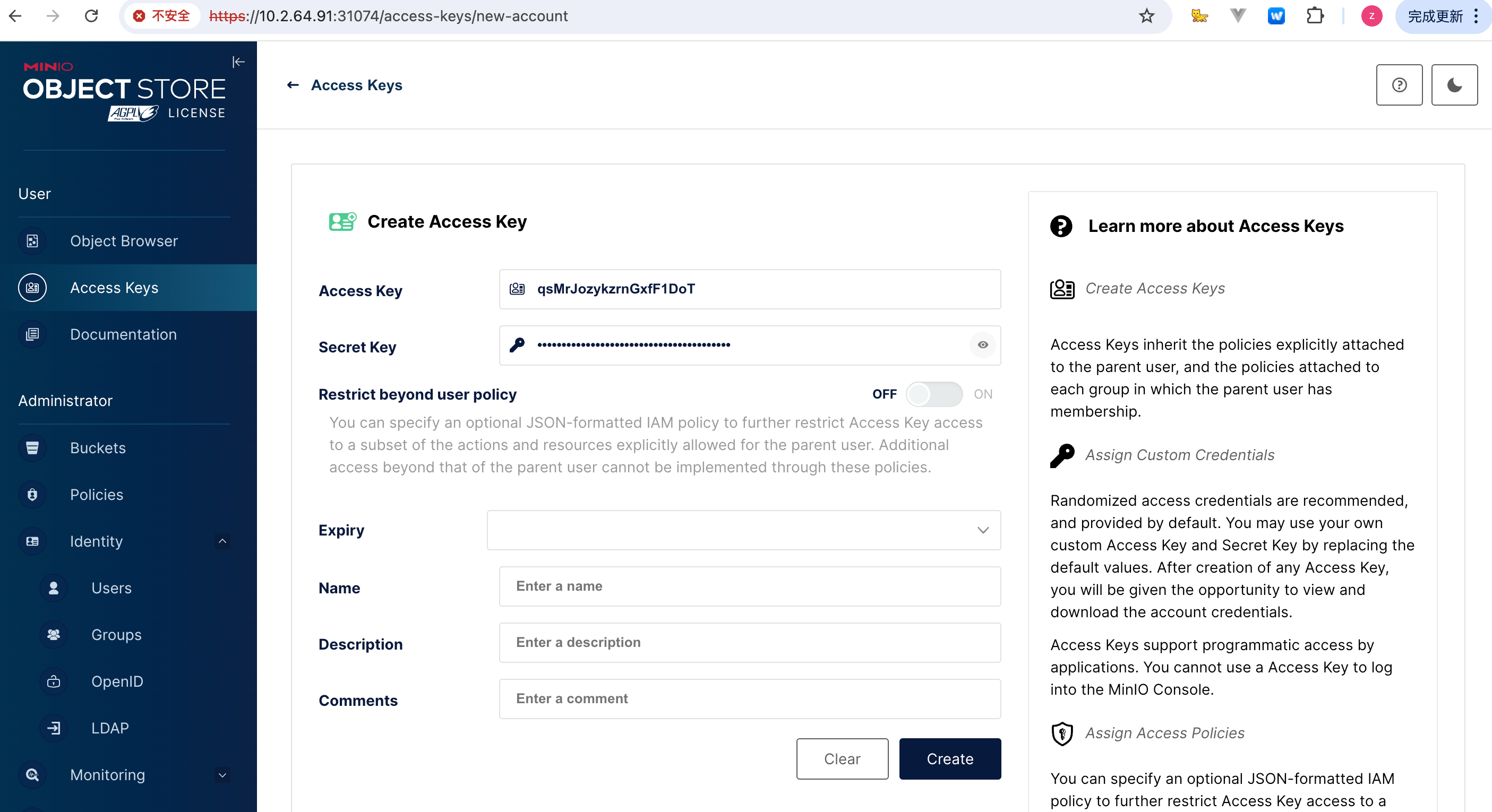Click the Create button
The width and height of the screenshot is (1492, 812).
click(x=949, y=759)
